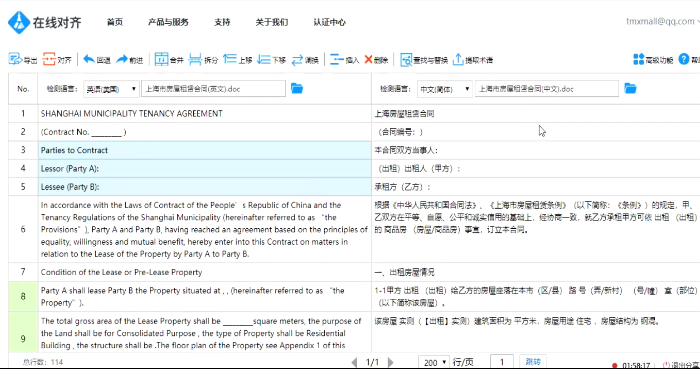Browse for the English source file folder icon
This screenshot has height=369, width=700.
297,88
